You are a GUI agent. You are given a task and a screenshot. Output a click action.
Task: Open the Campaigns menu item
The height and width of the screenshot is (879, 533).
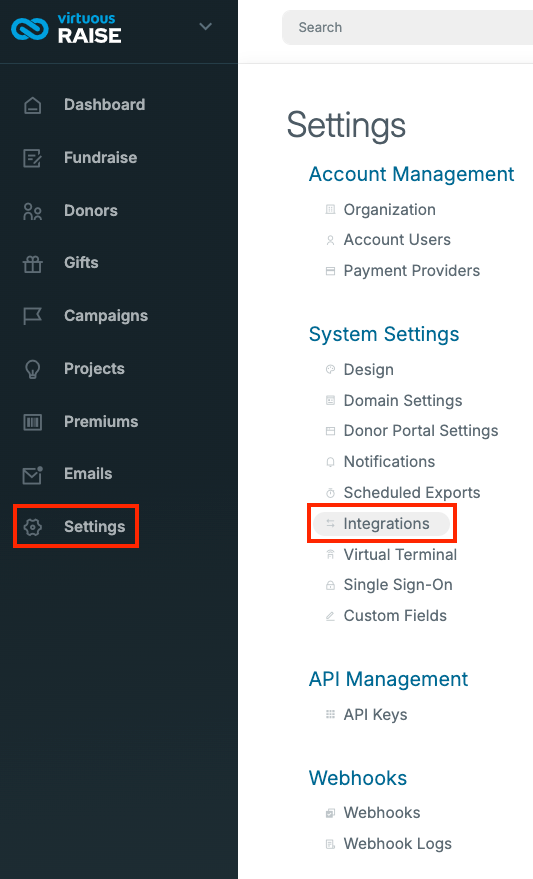(106, 316)
